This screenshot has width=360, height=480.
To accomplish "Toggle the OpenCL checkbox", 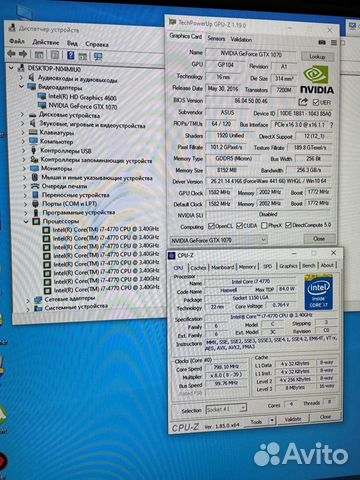I will click(x=211, y=226).
